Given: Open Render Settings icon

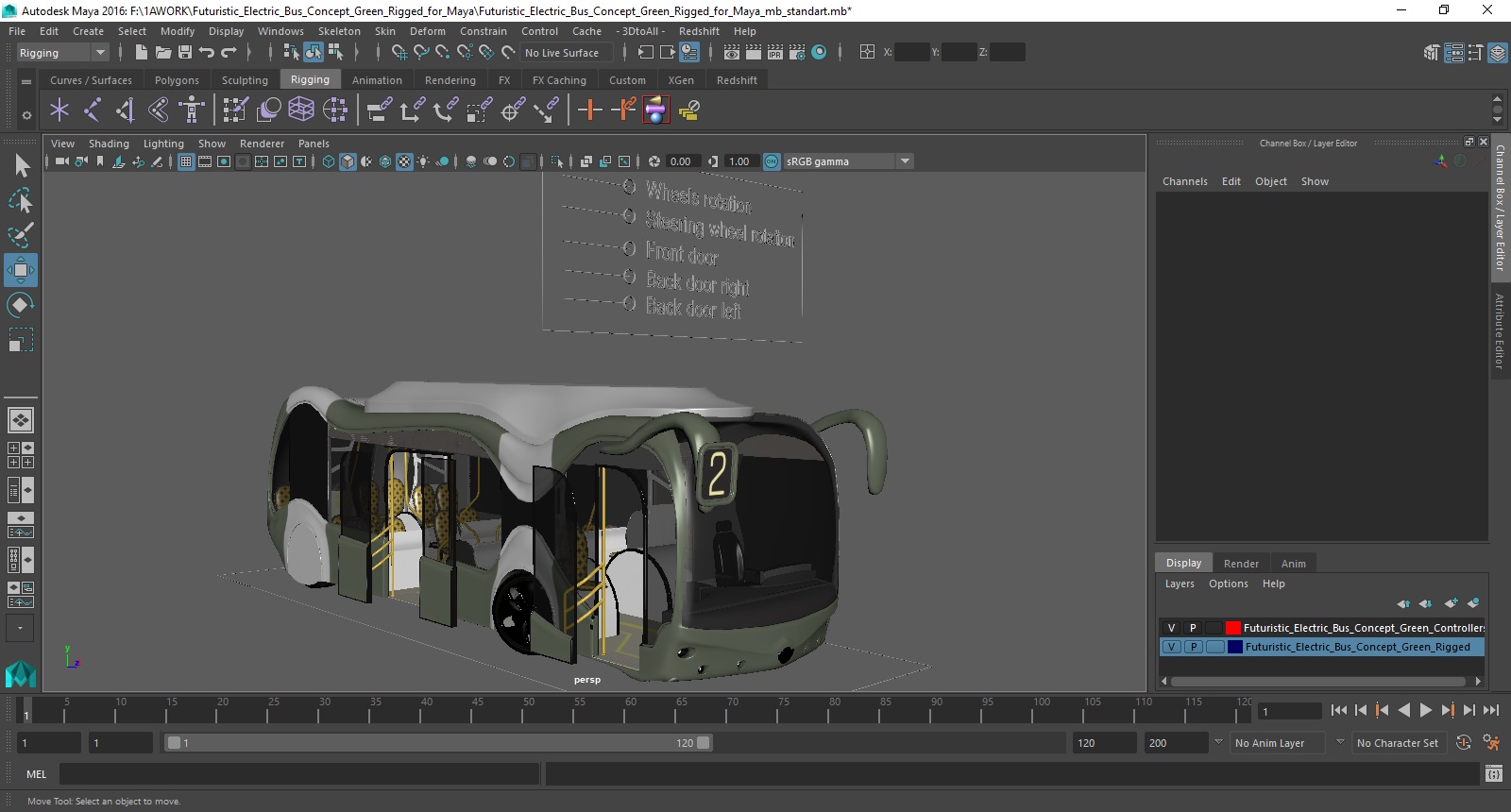Looking at the screenshot, I should [x=797, y=53].
